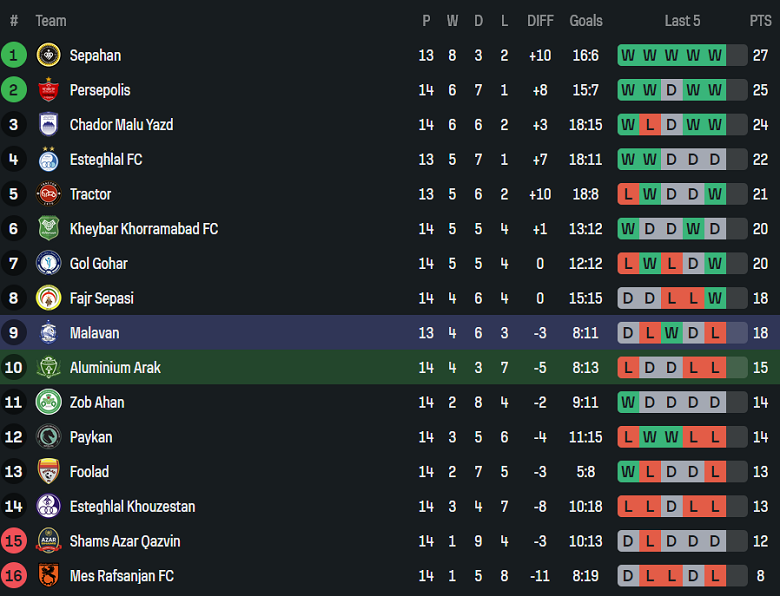
Task: Click the Esteqhlal FC badge icon
Action: 48,159
